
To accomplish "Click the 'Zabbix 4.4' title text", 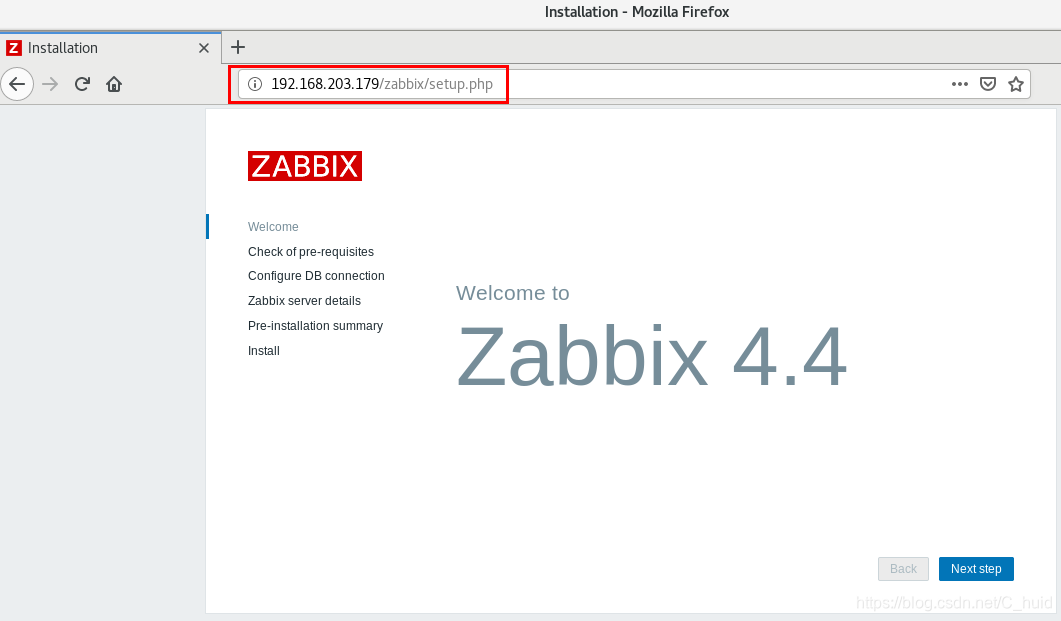I will tap(652, 356).
